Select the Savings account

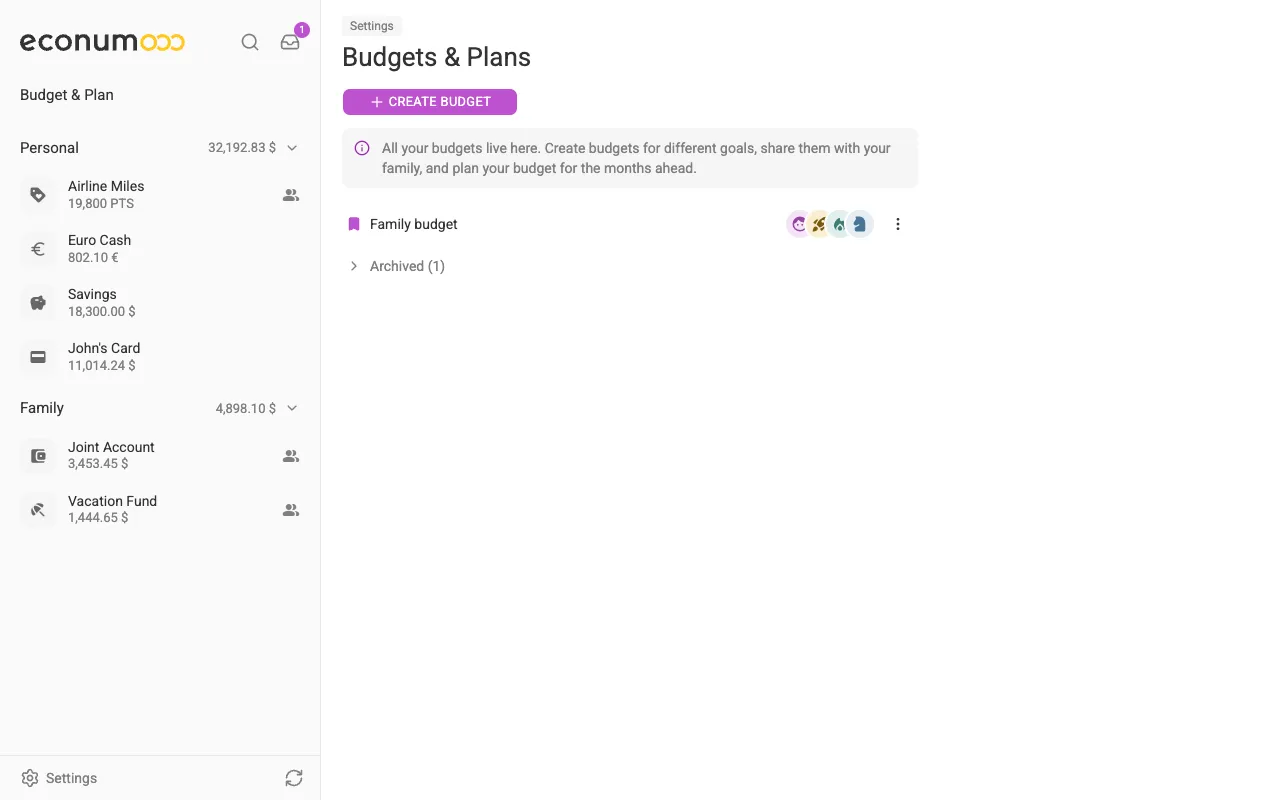160,303
